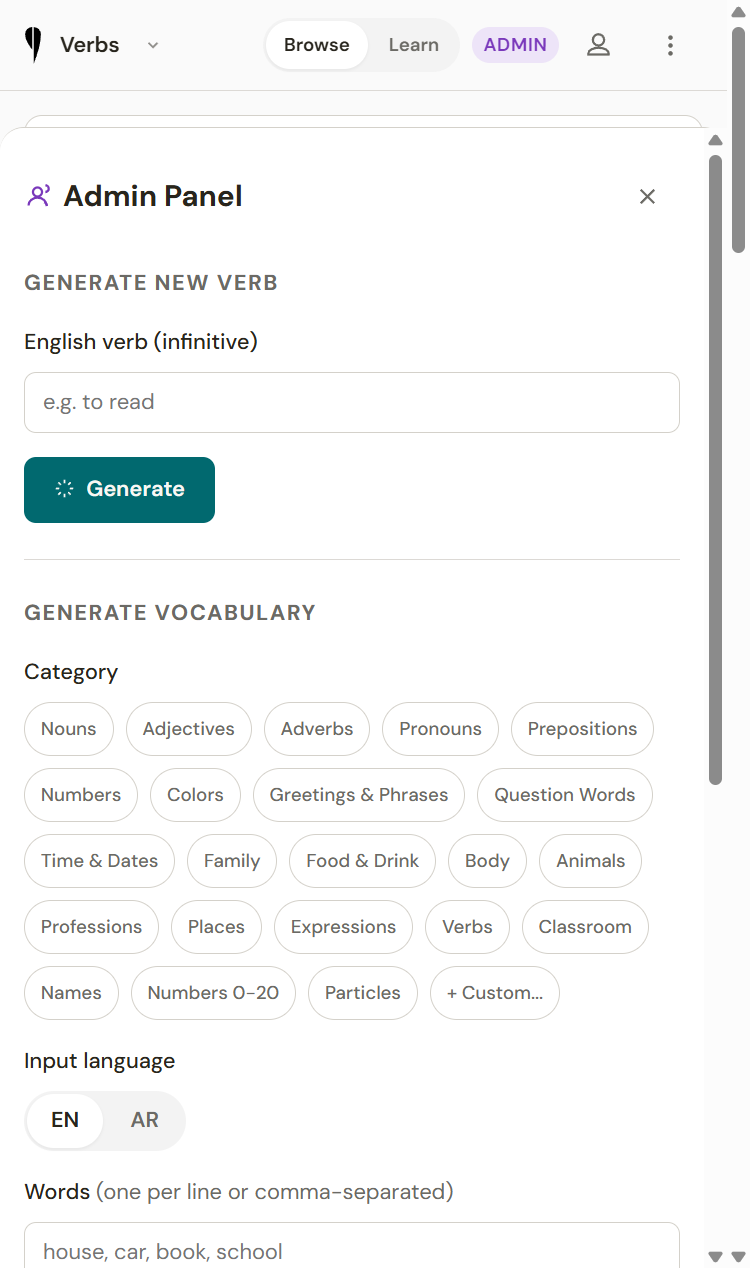Click the Admin Panel scrollbar thumb
Screen dimensions: 750x1268
[715, 468]
